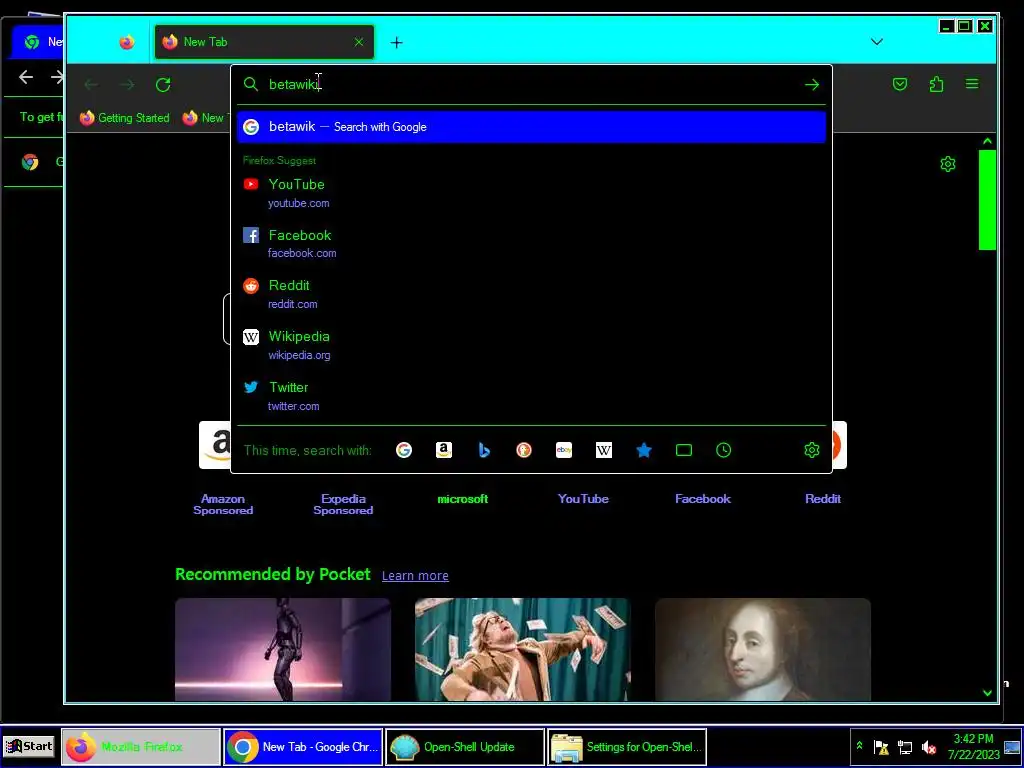Select Chrome window's New Tab tab

[x=37, y=42]
